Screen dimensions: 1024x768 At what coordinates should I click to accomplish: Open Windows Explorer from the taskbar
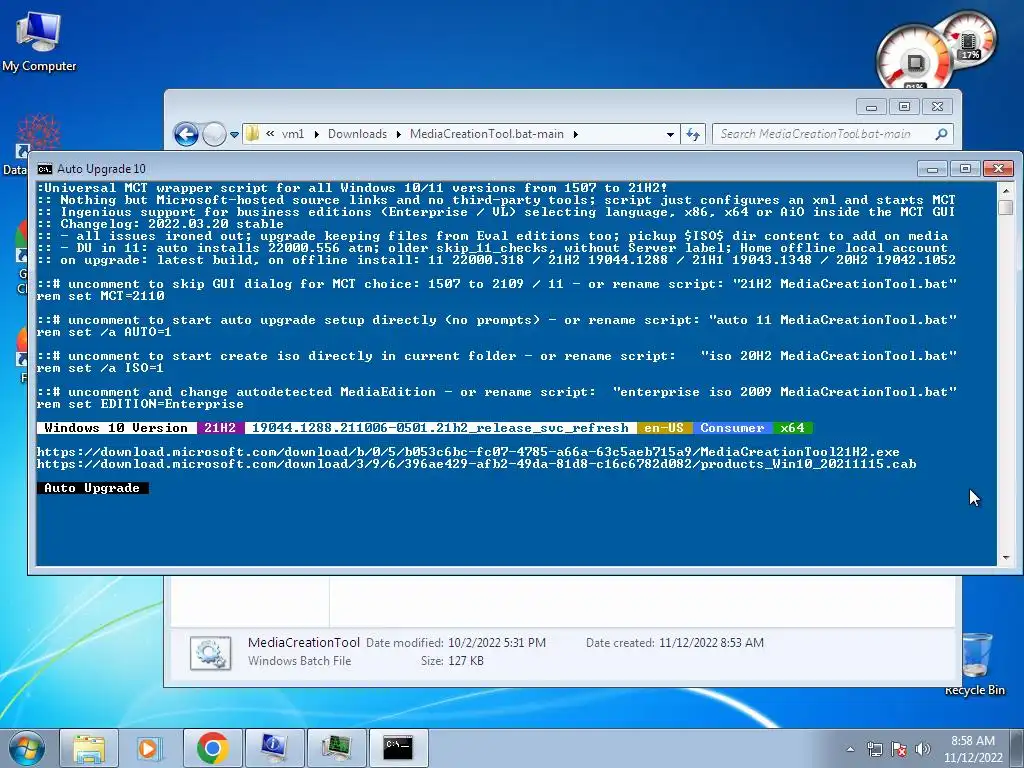(x=89, y=748)
